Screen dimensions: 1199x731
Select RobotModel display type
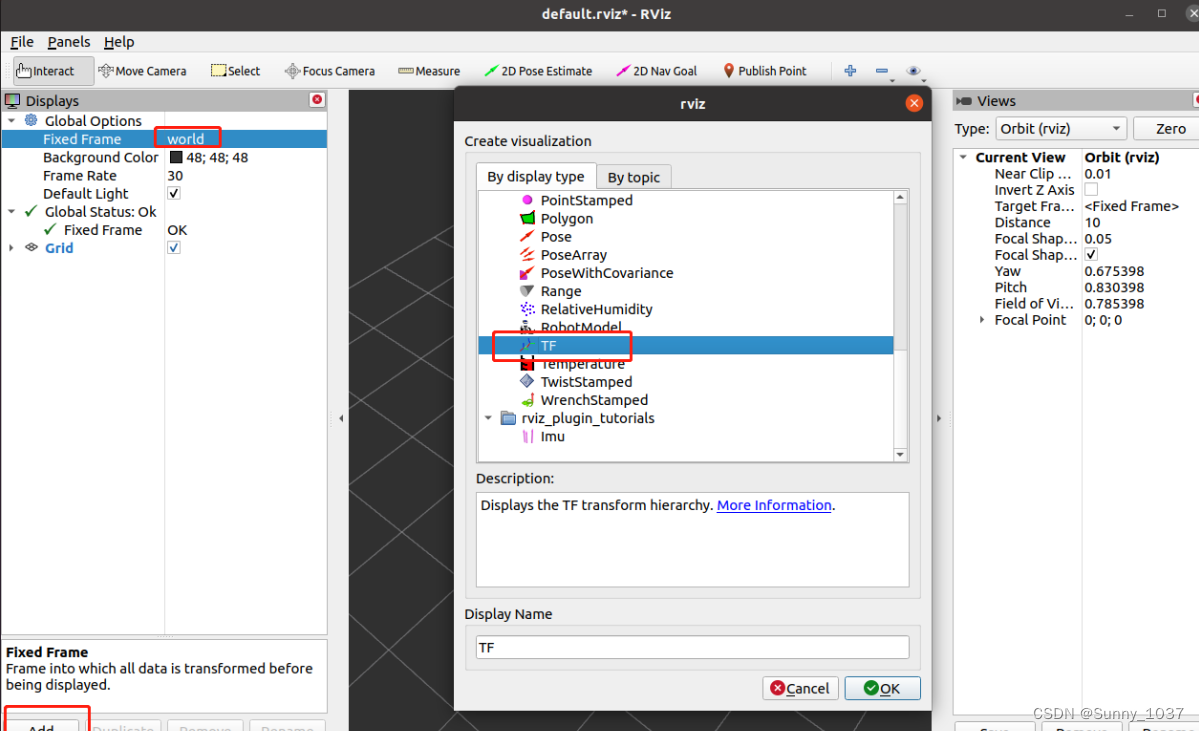(x=580, y=327)
